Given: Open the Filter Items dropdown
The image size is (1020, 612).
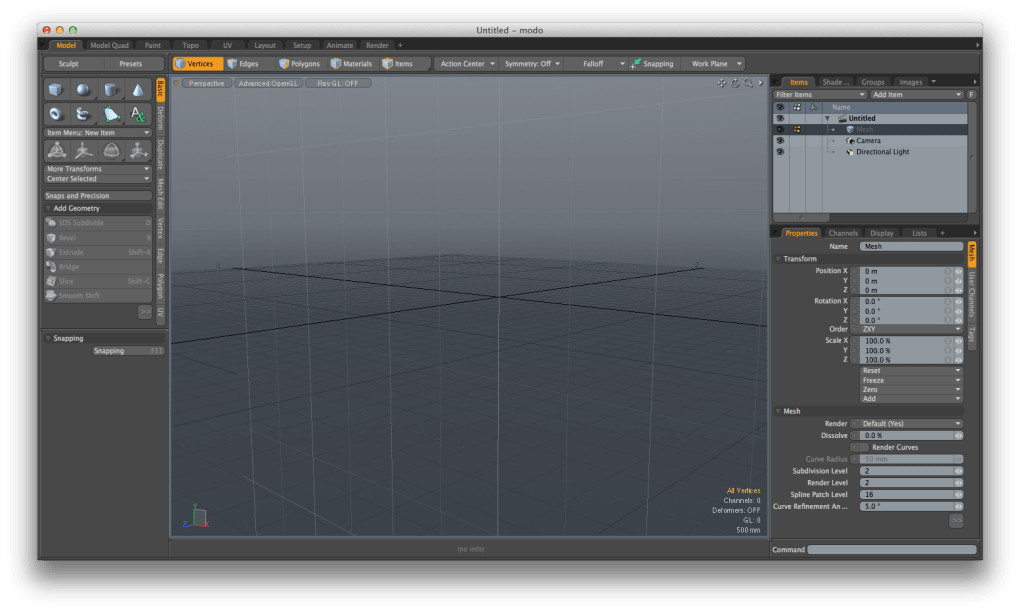Looking at the screenshot, I should pos(820,95).
